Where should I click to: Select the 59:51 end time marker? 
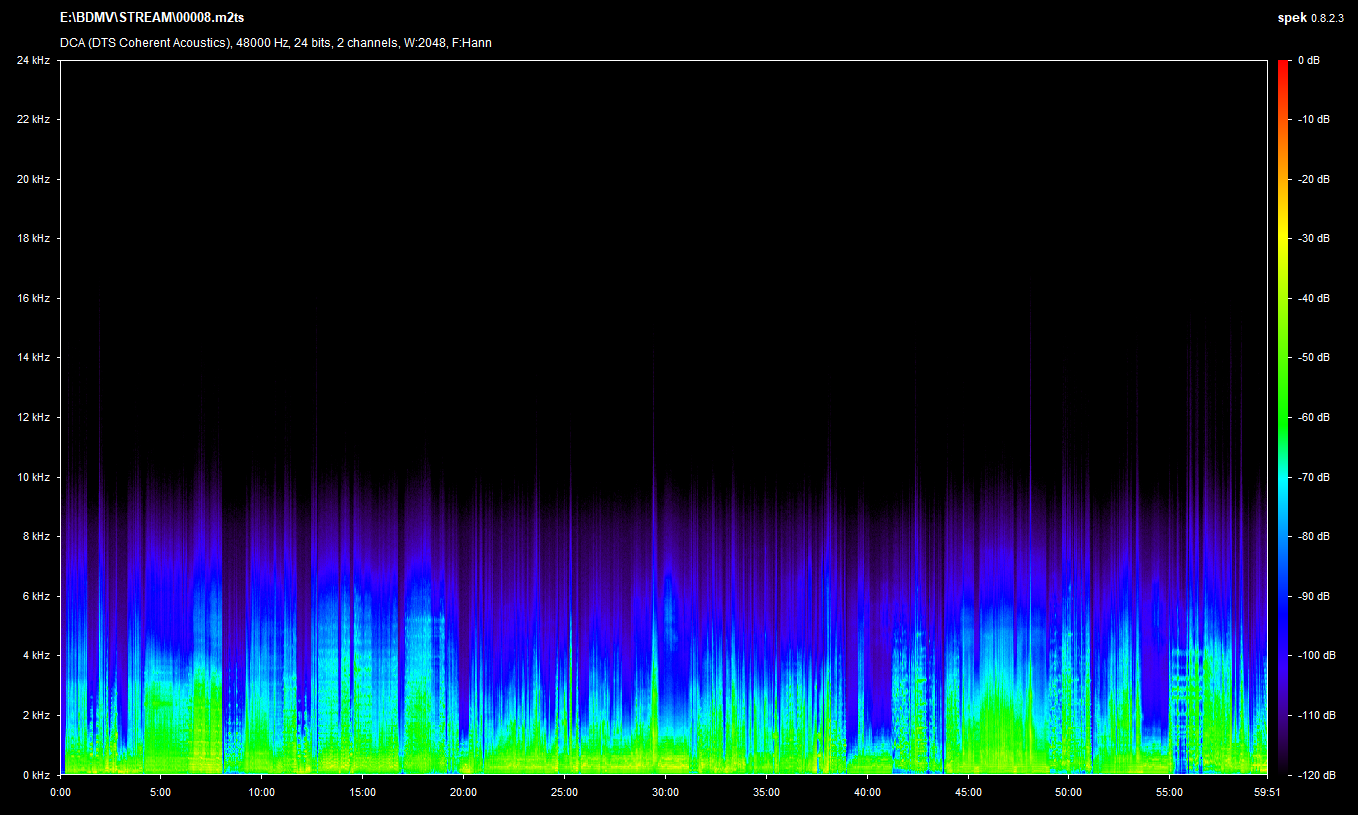[x=1267, y=792]
